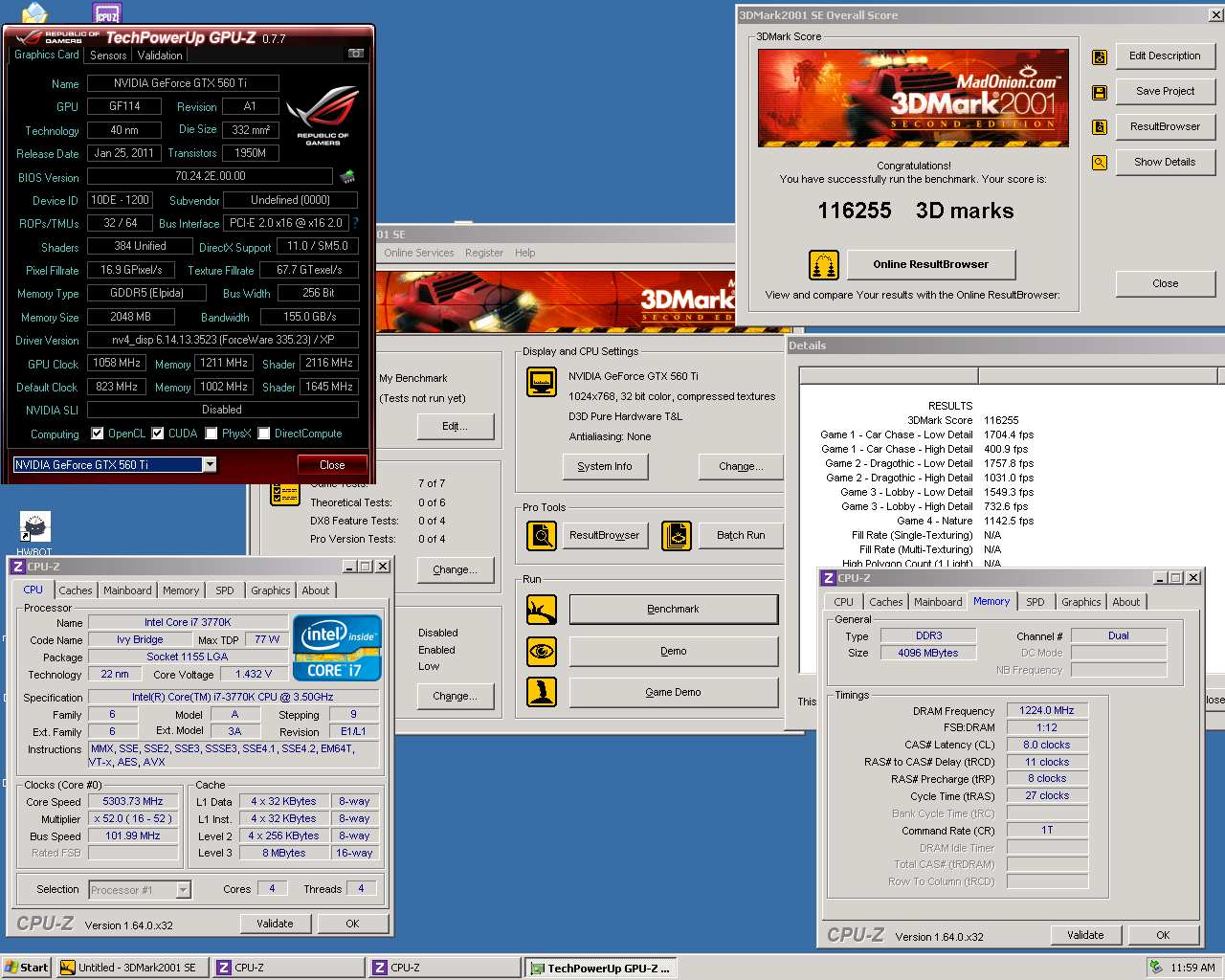Click the 3DMark banner image in score window
1225x980 pixels.
913,98
